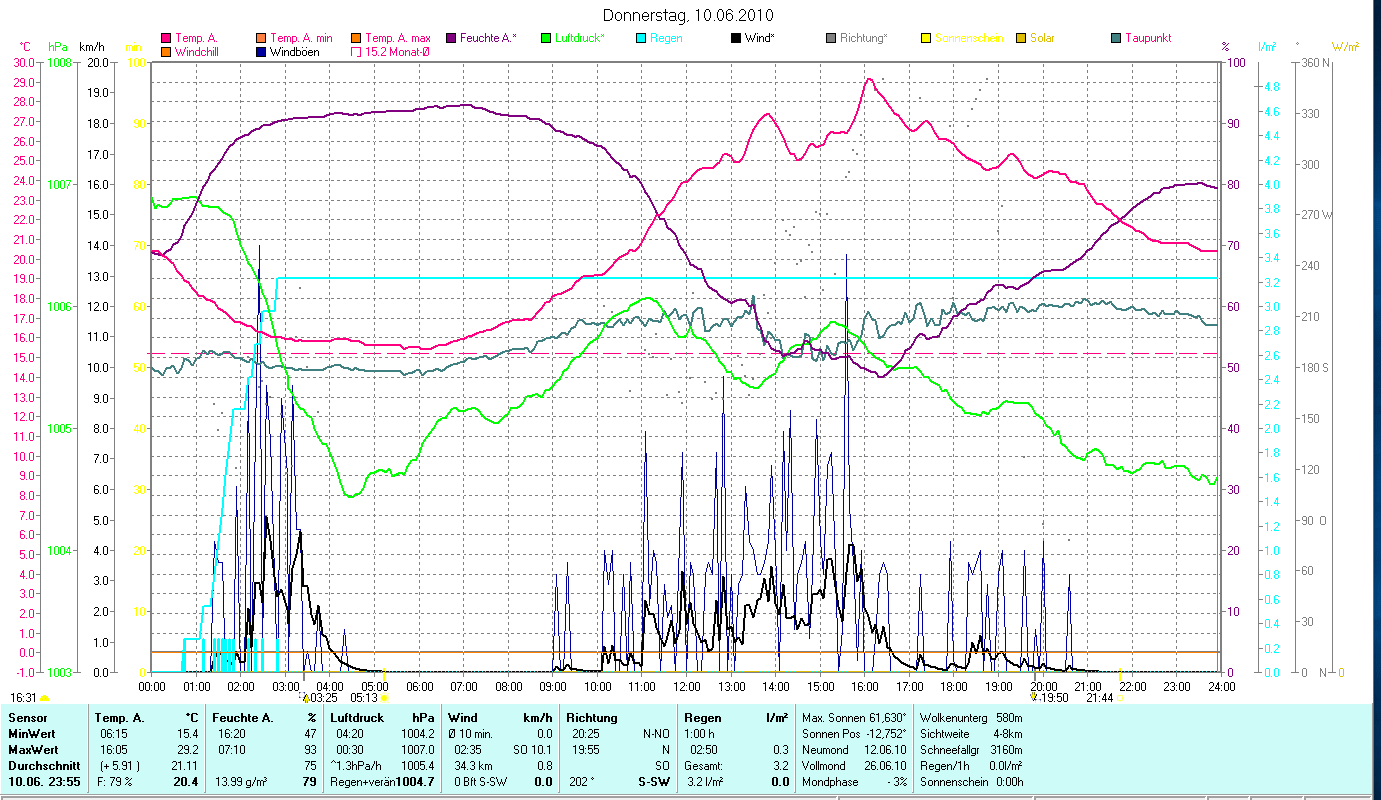Click the Regen cyan legend square
The width and height of the screenshot is (1381, 800).
coord(641,38)
